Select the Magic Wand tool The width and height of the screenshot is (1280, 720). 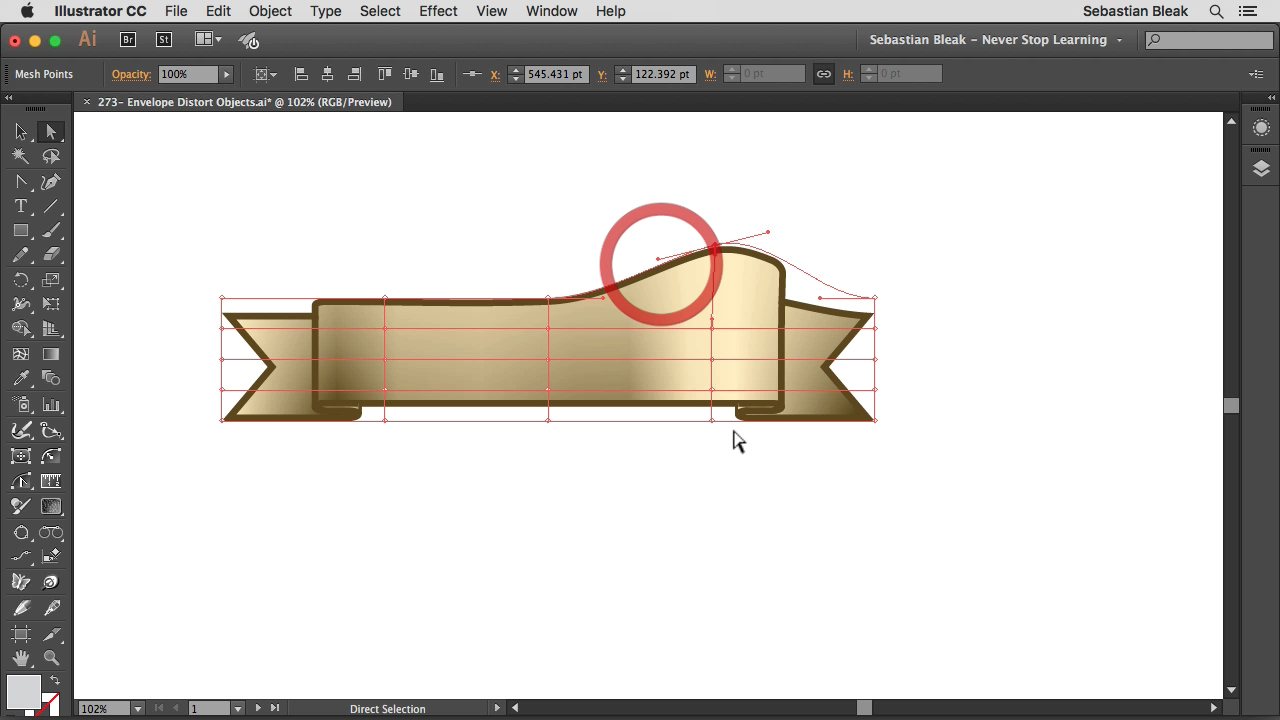click(21, 157)
